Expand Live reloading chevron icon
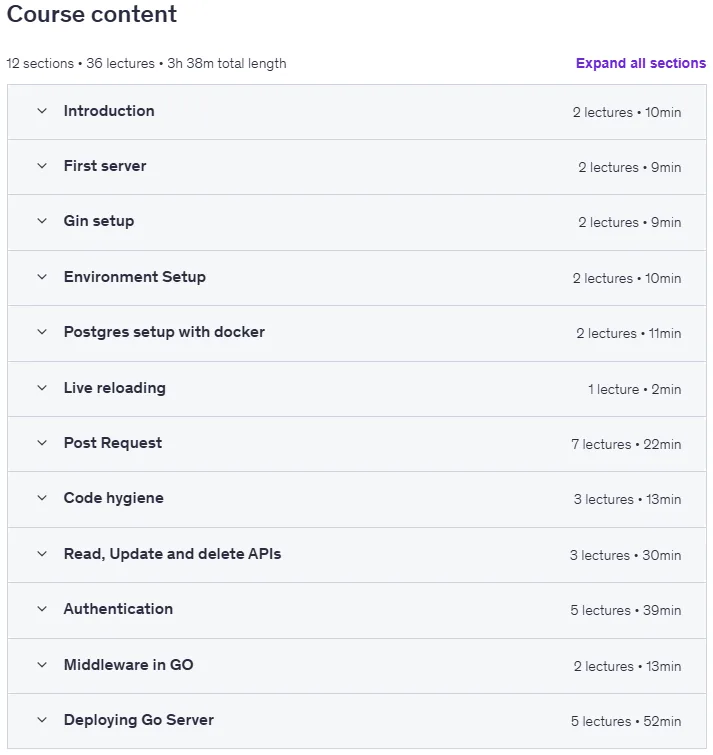Viewport: 713px width, 755px height. coord(42,388)
